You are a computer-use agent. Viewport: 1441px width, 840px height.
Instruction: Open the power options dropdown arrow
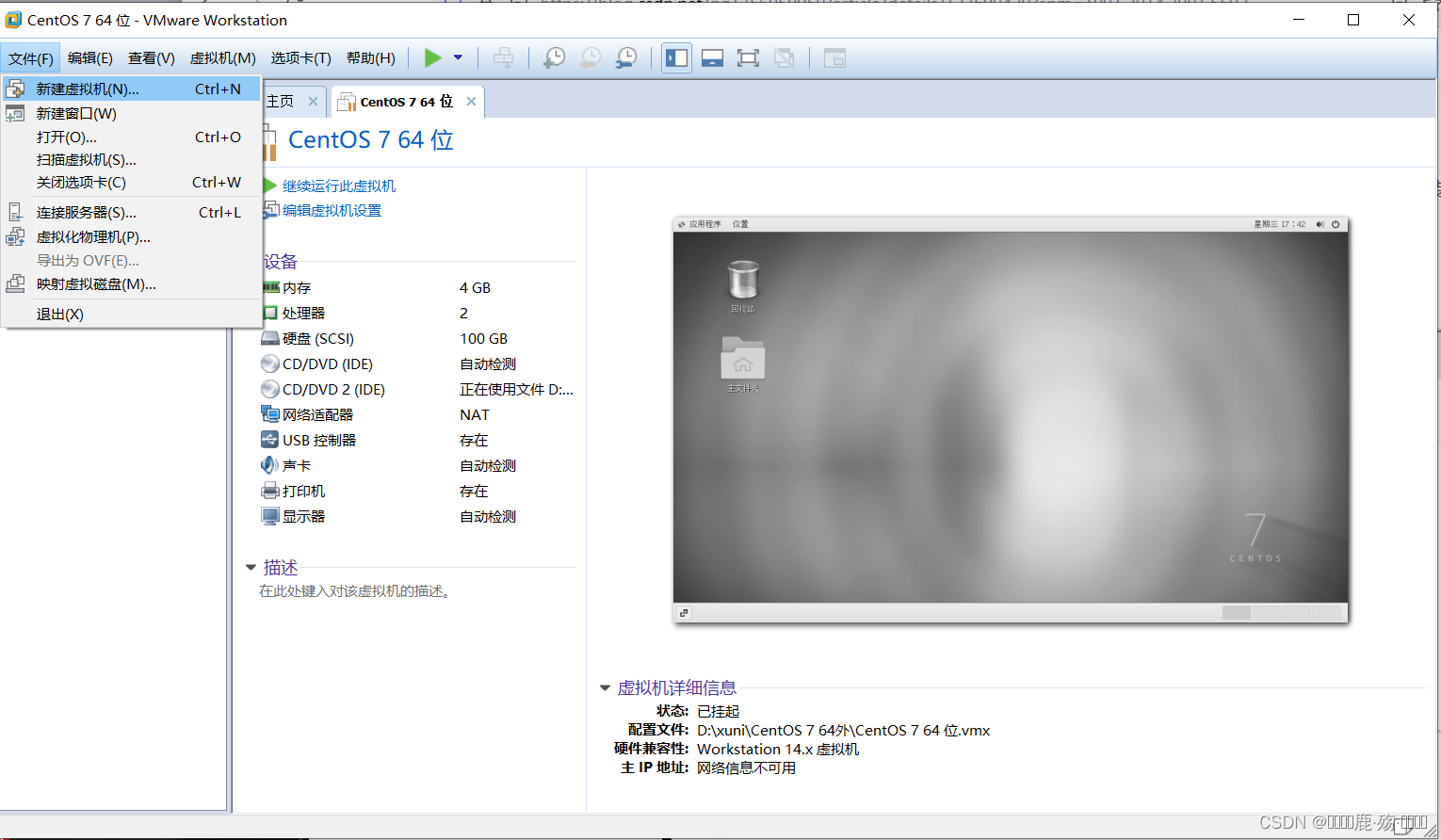point(459,58)
